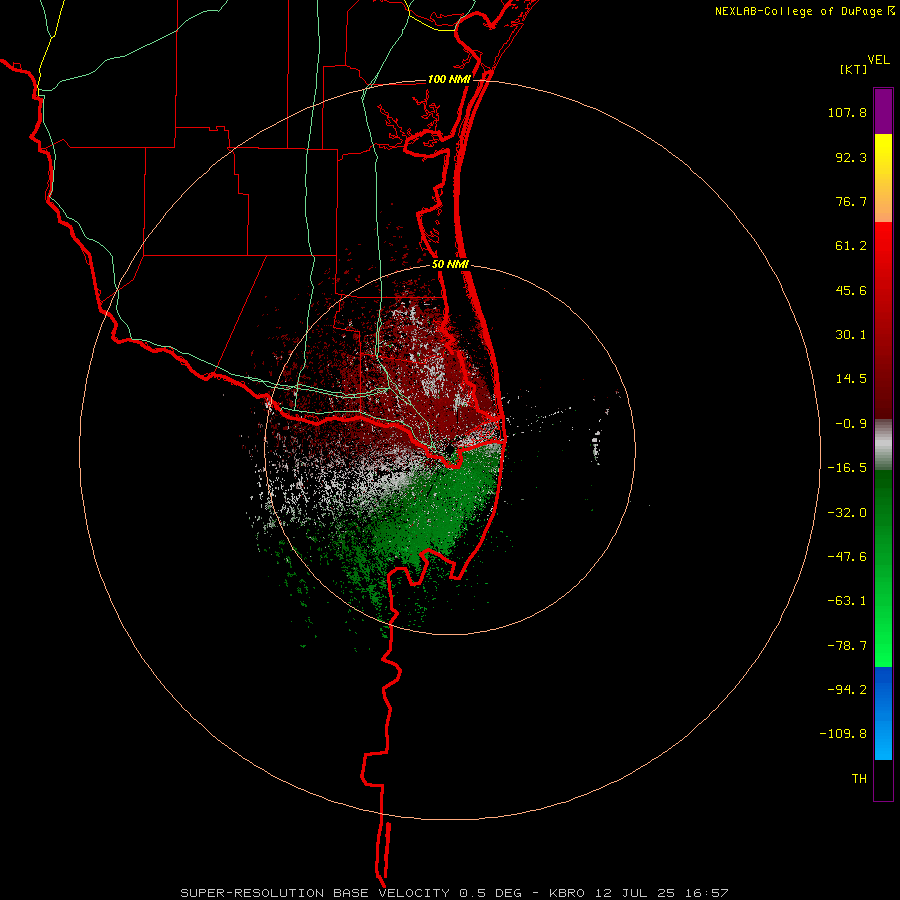Click the 92.3 legend value
Viewport: 900px width, 900px height.
tap(851, 157)
